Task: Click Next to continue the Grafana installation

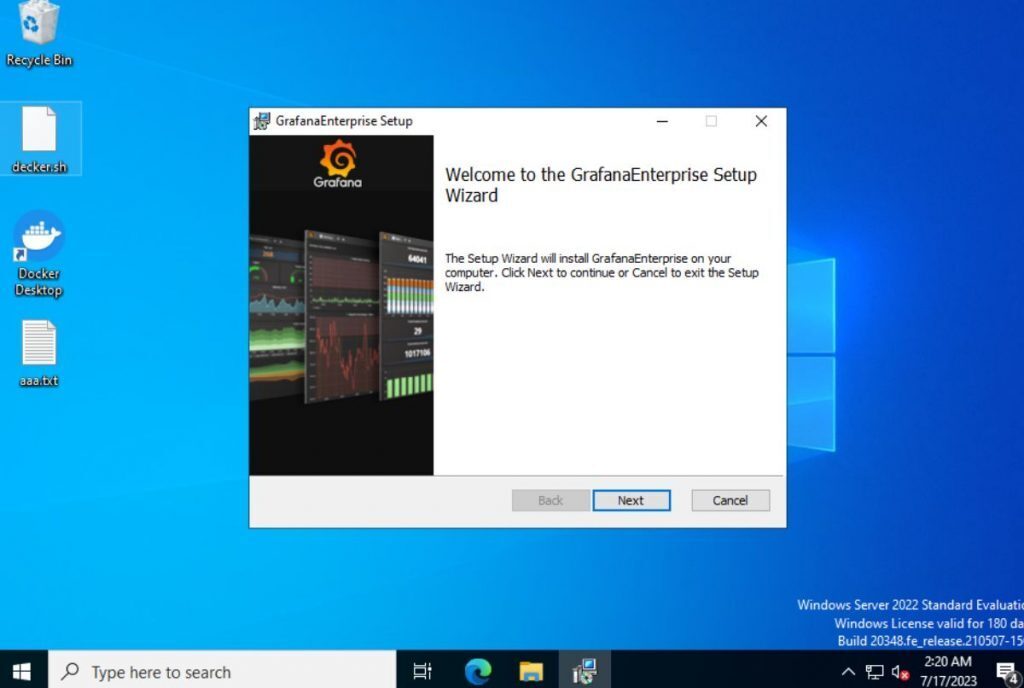Action: 631,500
